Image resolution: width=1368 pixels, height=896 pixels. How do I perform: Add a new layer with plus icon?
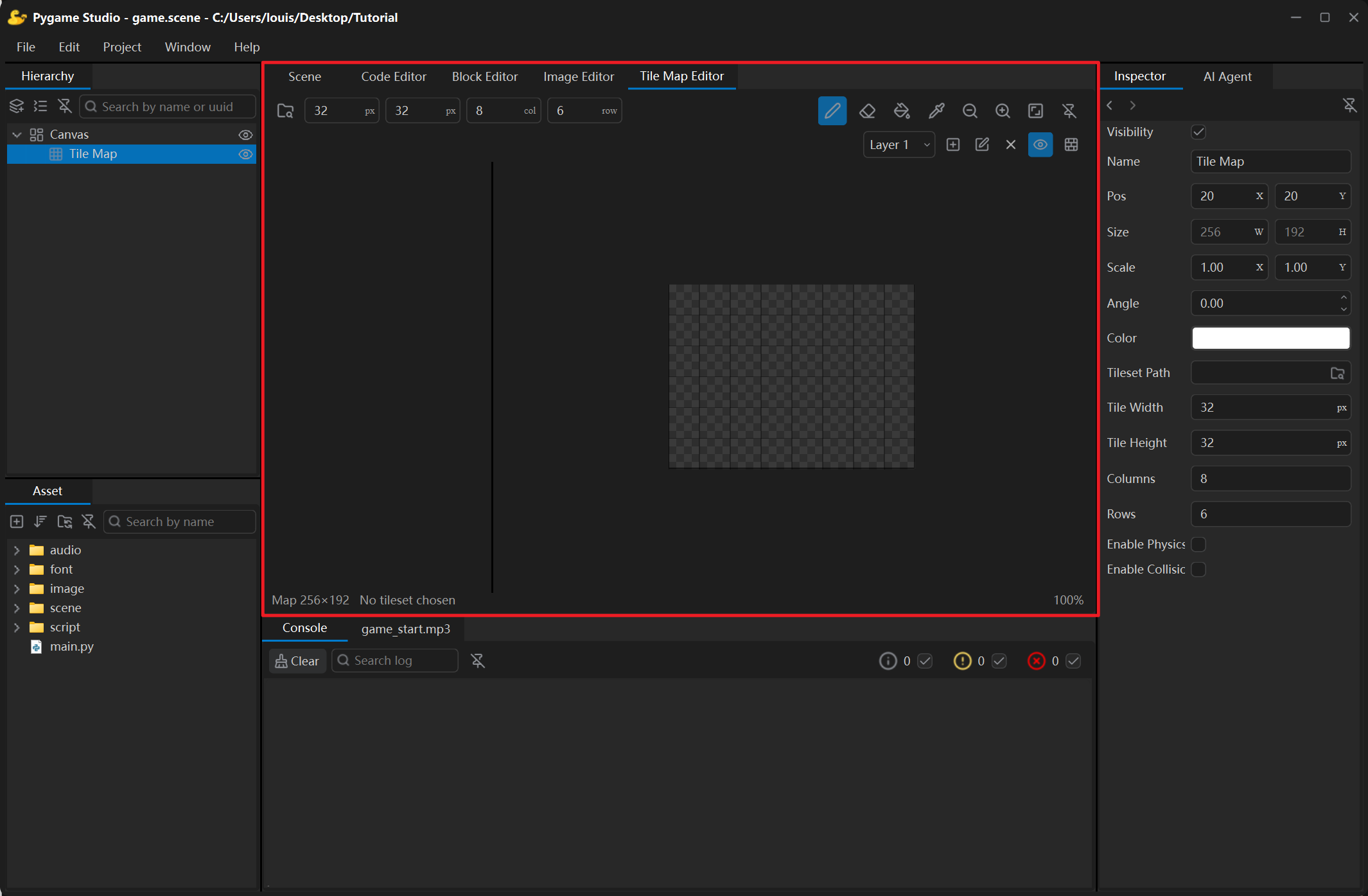point(953,145)
